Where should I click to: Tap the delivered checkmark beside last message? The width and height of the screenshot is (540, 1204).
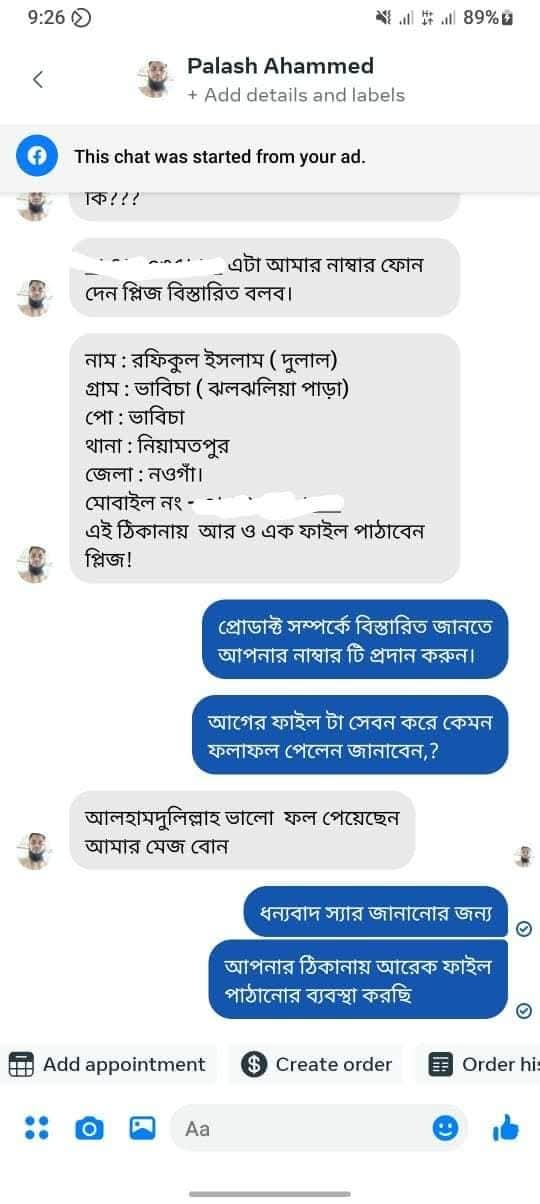coord(523,1011)
